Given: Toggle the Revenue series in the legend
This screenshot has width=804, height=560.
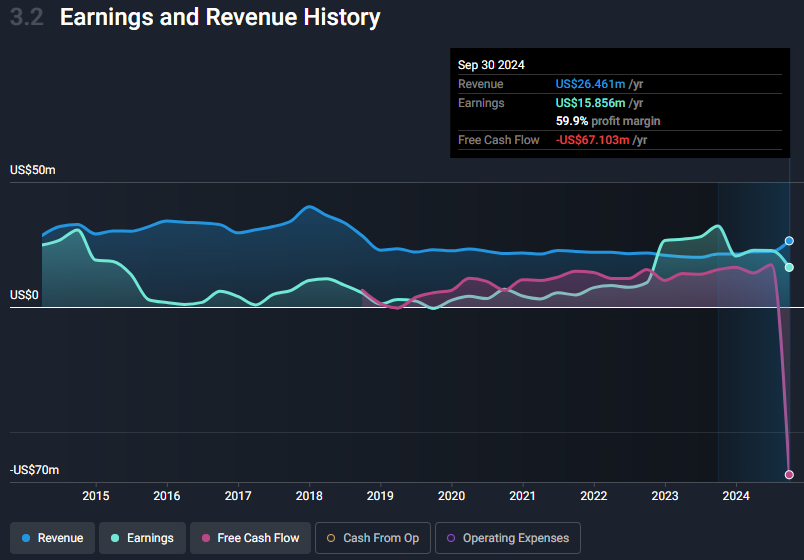Looking at the screenshot, I should click(53, 538).
